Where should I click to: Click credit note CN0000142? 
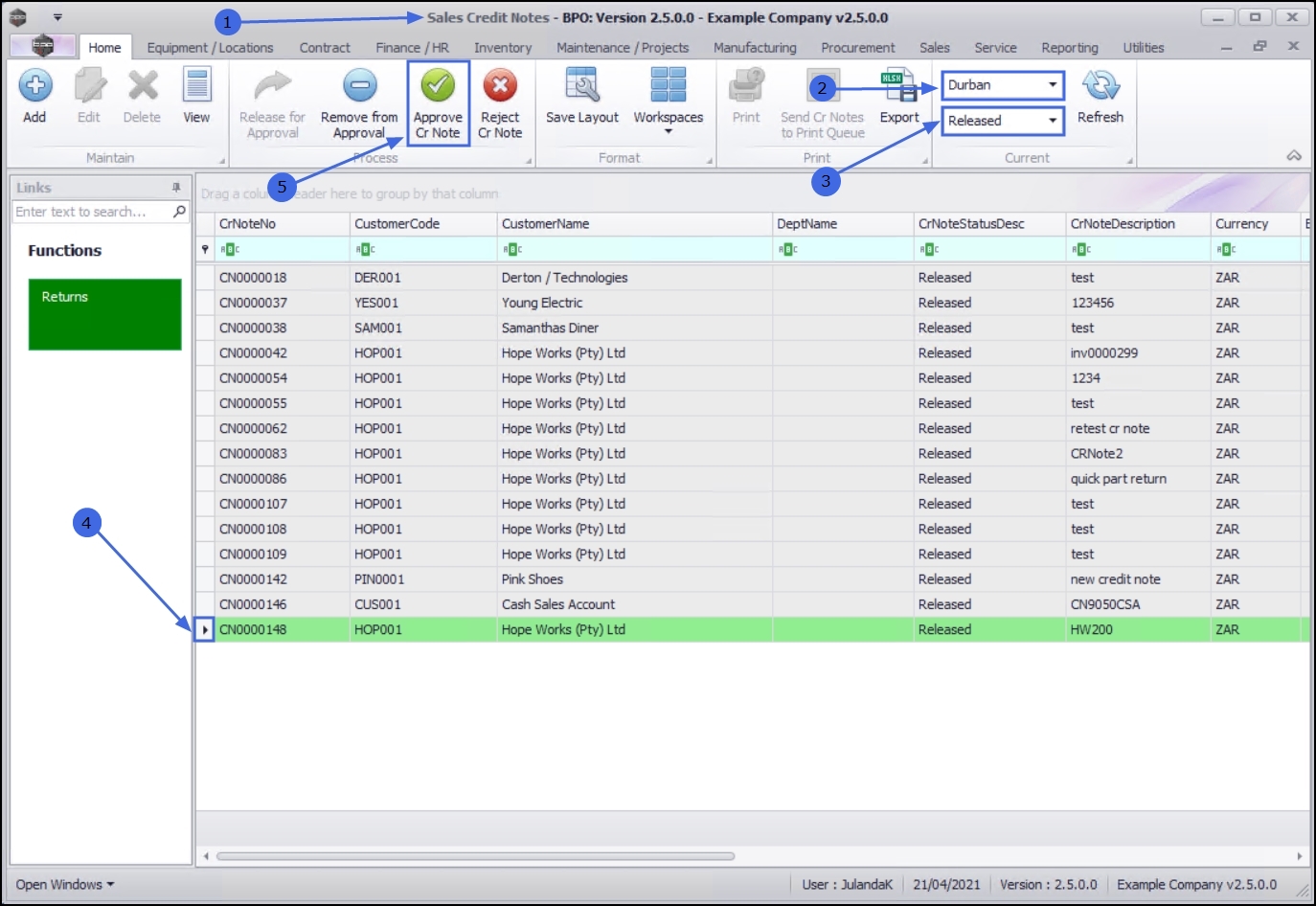pos(253,579)
